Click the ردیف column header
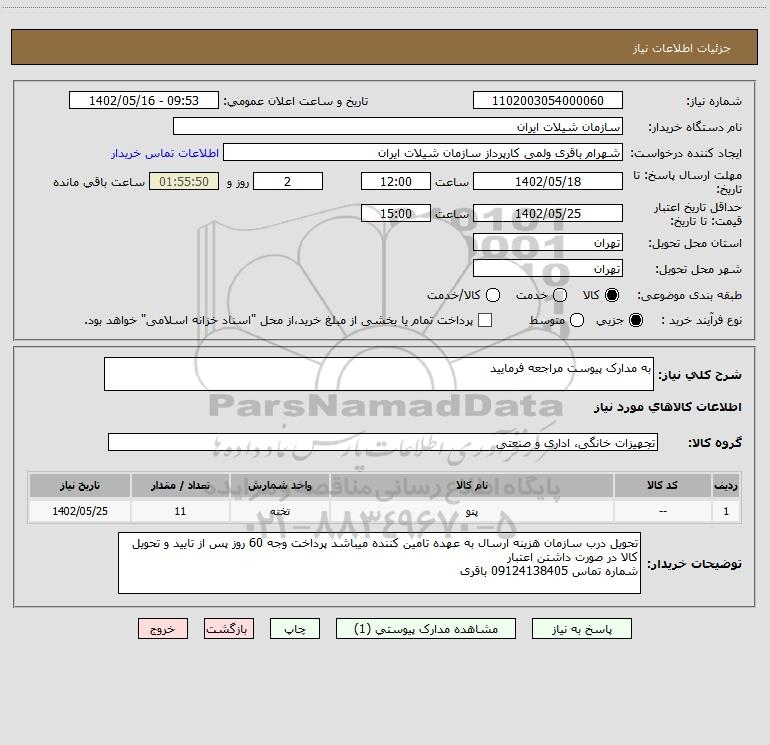The height and width of the screenshot is (745, 770). click(726, 485)
